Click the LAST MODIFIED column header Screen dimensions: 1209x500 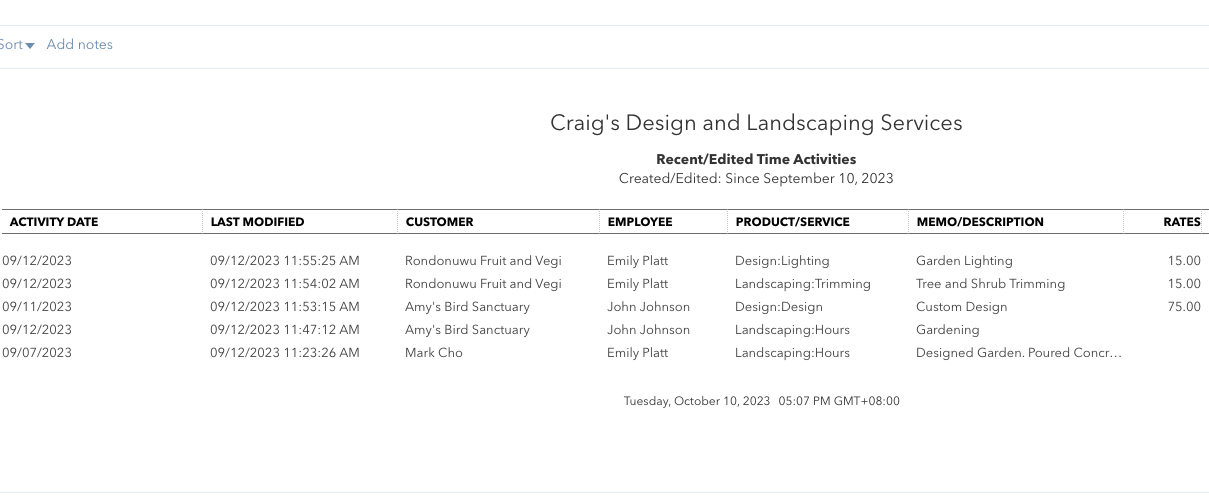click(x=257, y=222)
